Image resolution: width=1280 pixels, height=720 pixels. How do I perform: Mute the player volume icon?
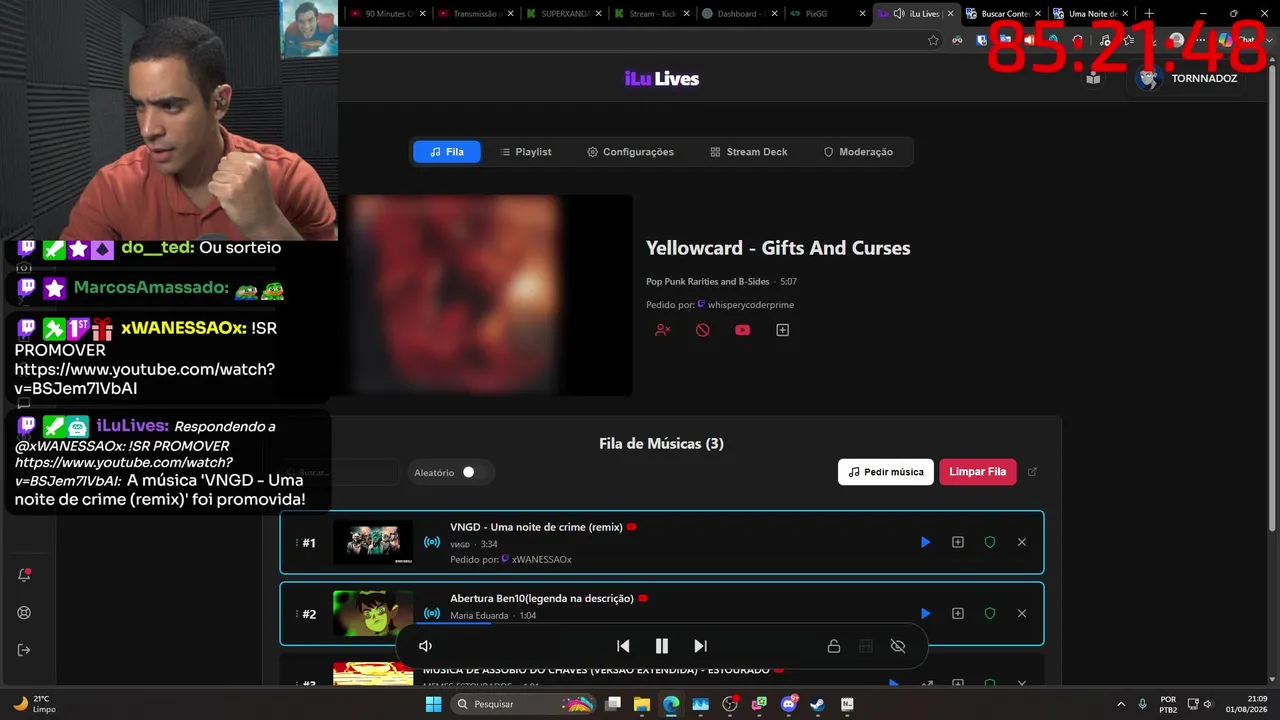click(x=425, y=646)
